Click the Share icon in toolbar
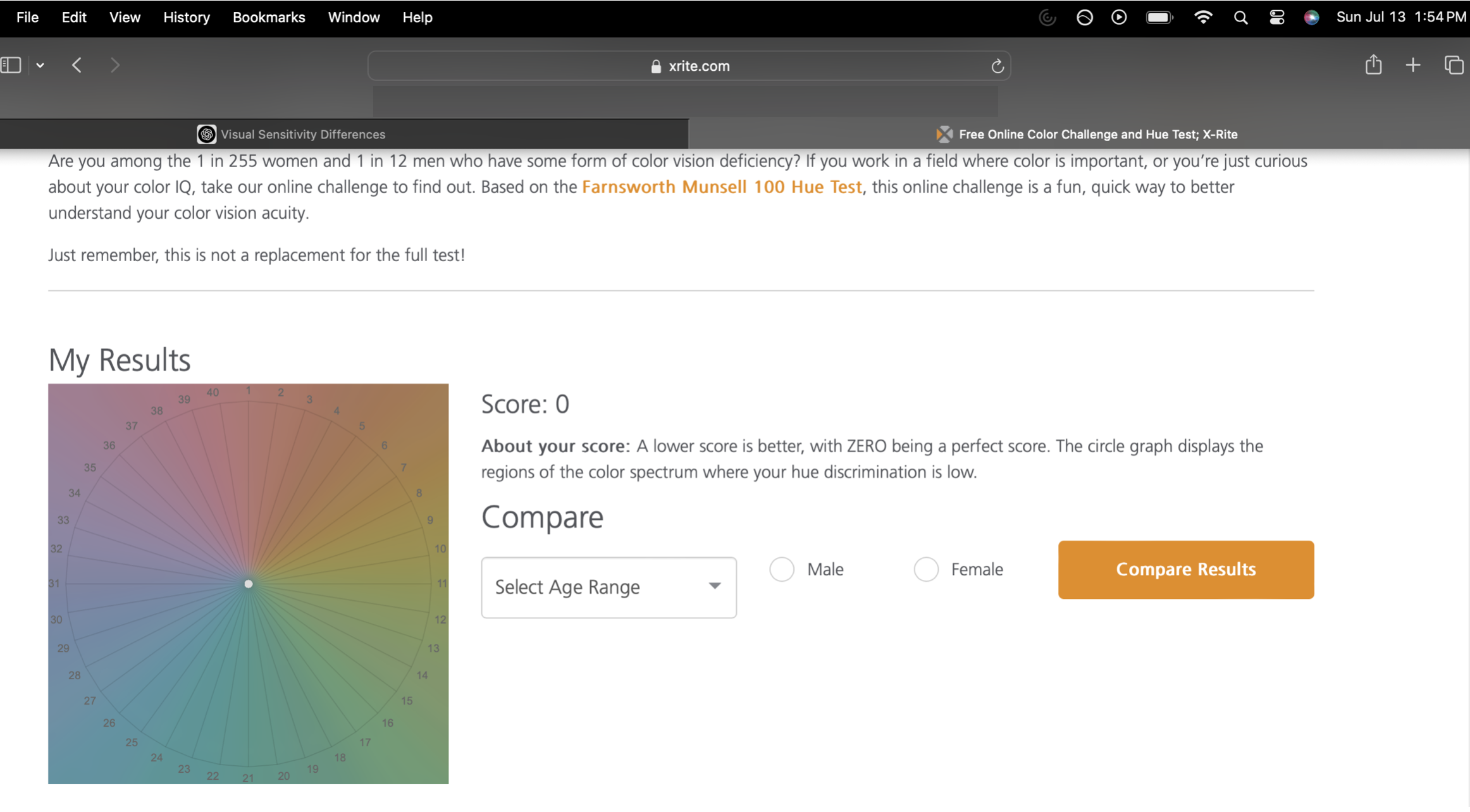The width and height of the screenshot is (1470, 812). point(1373,65)
